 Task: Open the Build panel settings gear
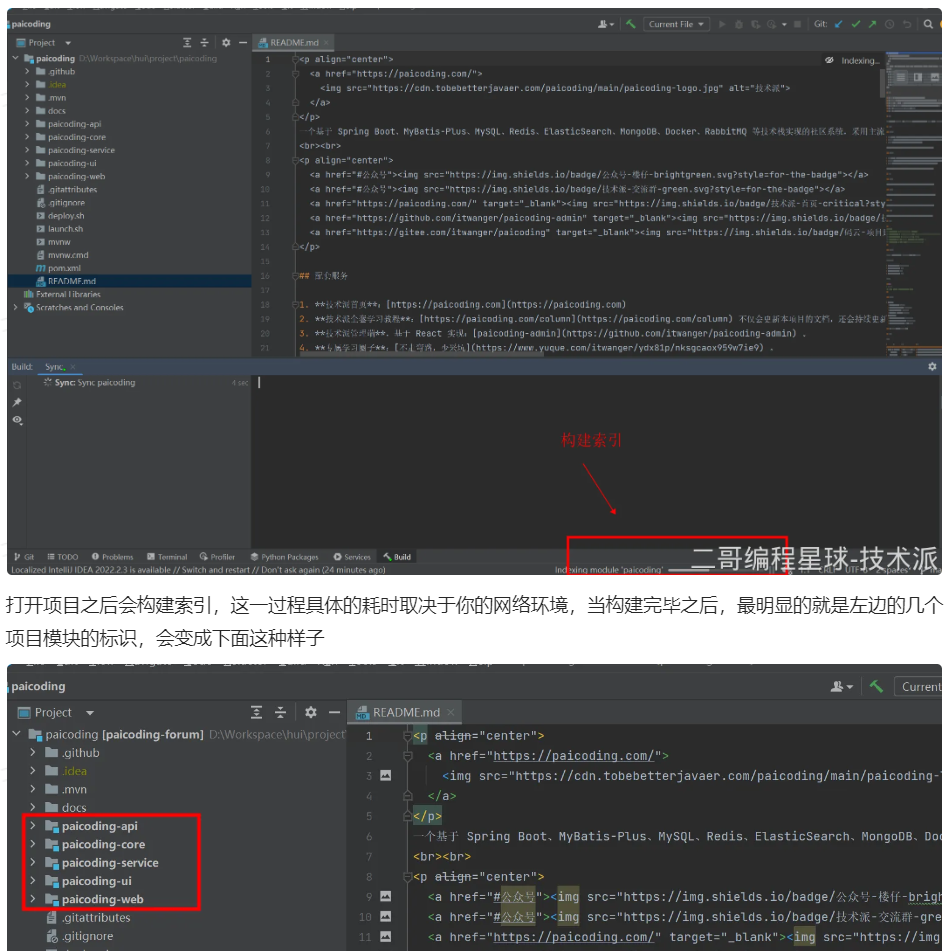[932, 366]
